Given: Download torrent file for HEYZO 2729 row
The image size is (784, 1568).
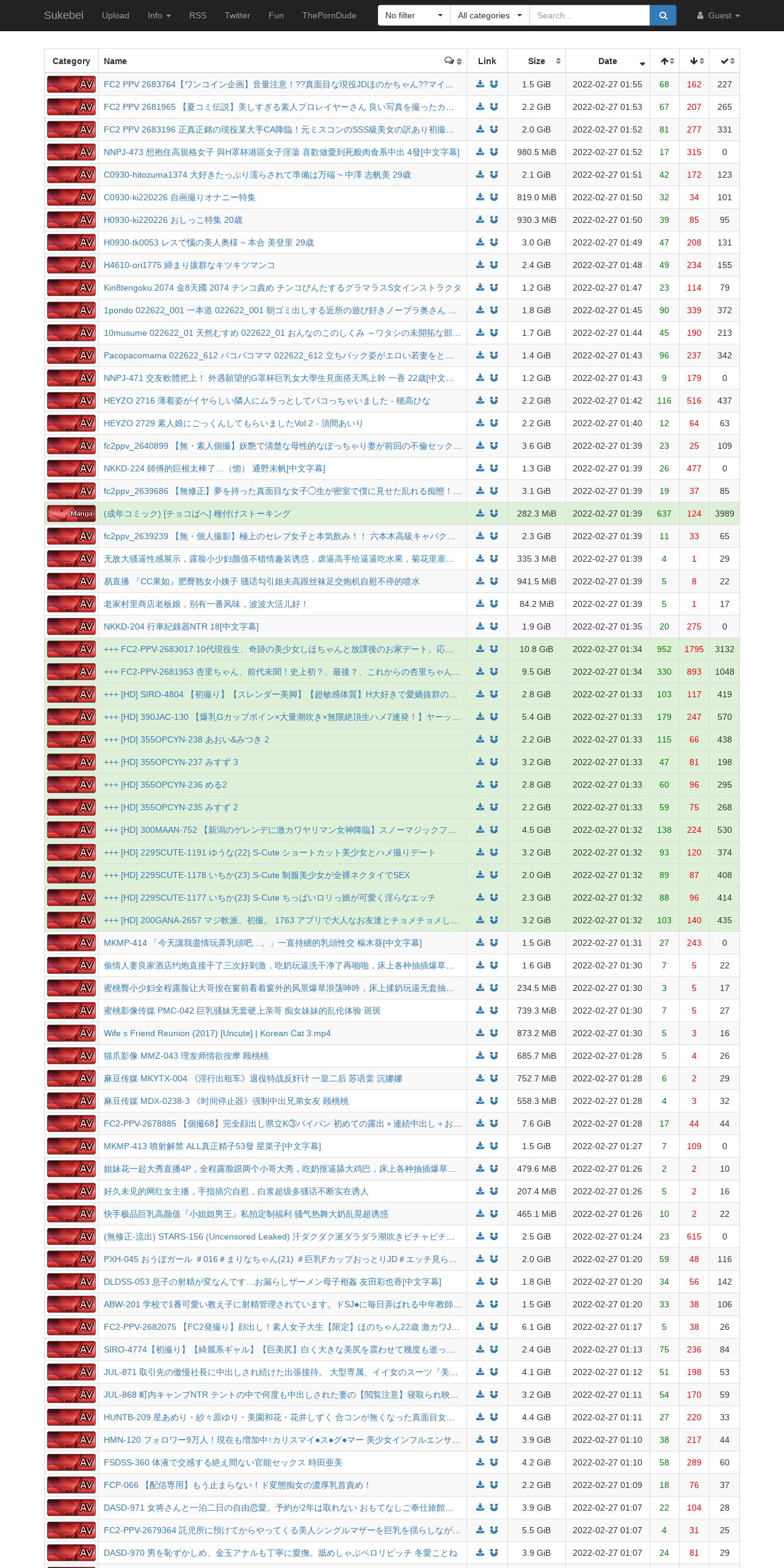Looking at the screenshot, I should [480, 423].
